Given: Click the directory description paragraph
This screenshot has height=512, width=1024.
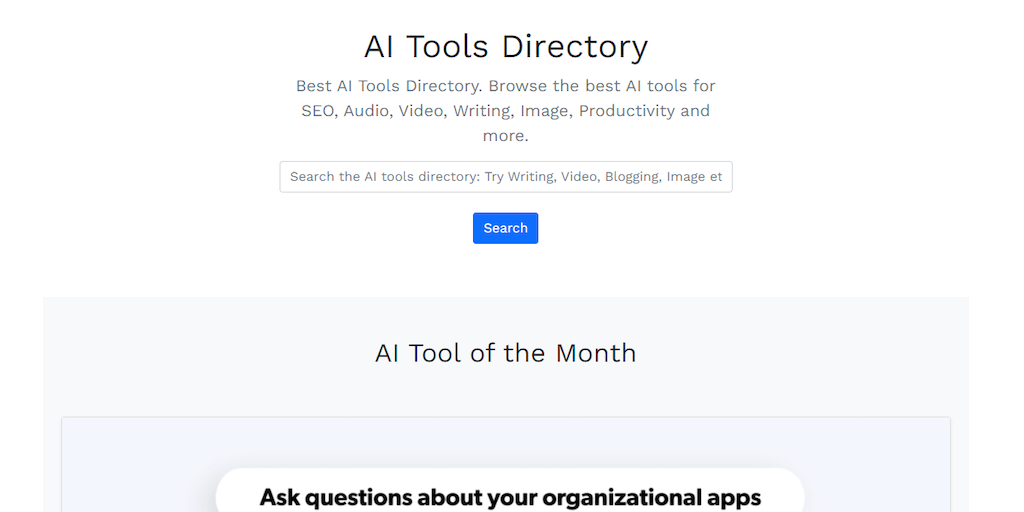Looking at the screenshot, I should click(x=505, y=110).
